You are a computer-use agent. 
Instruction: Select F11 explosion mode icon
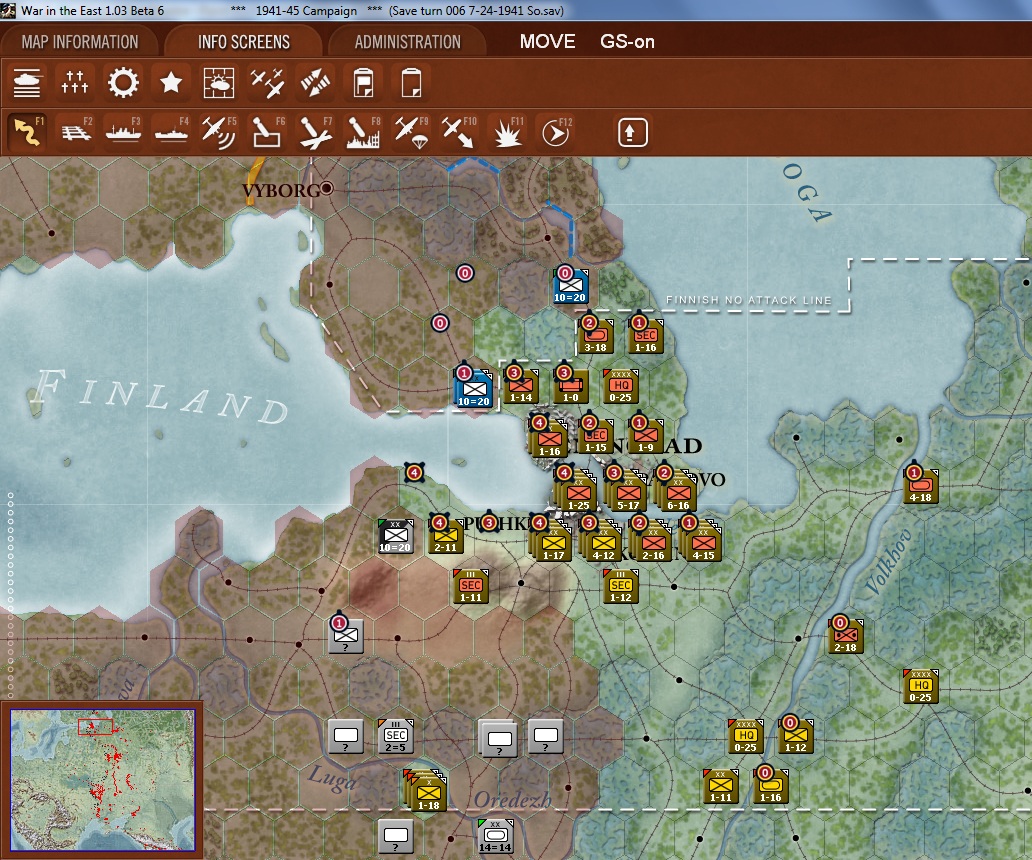click(x=507, y=132)
